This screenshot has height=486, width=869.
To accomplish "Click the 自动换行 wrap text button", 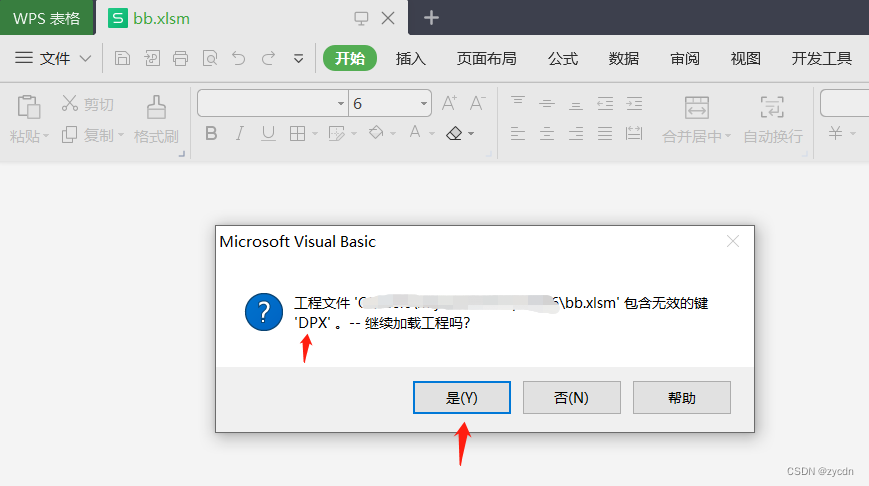I will pyautogui.click(x=773, y=119).
